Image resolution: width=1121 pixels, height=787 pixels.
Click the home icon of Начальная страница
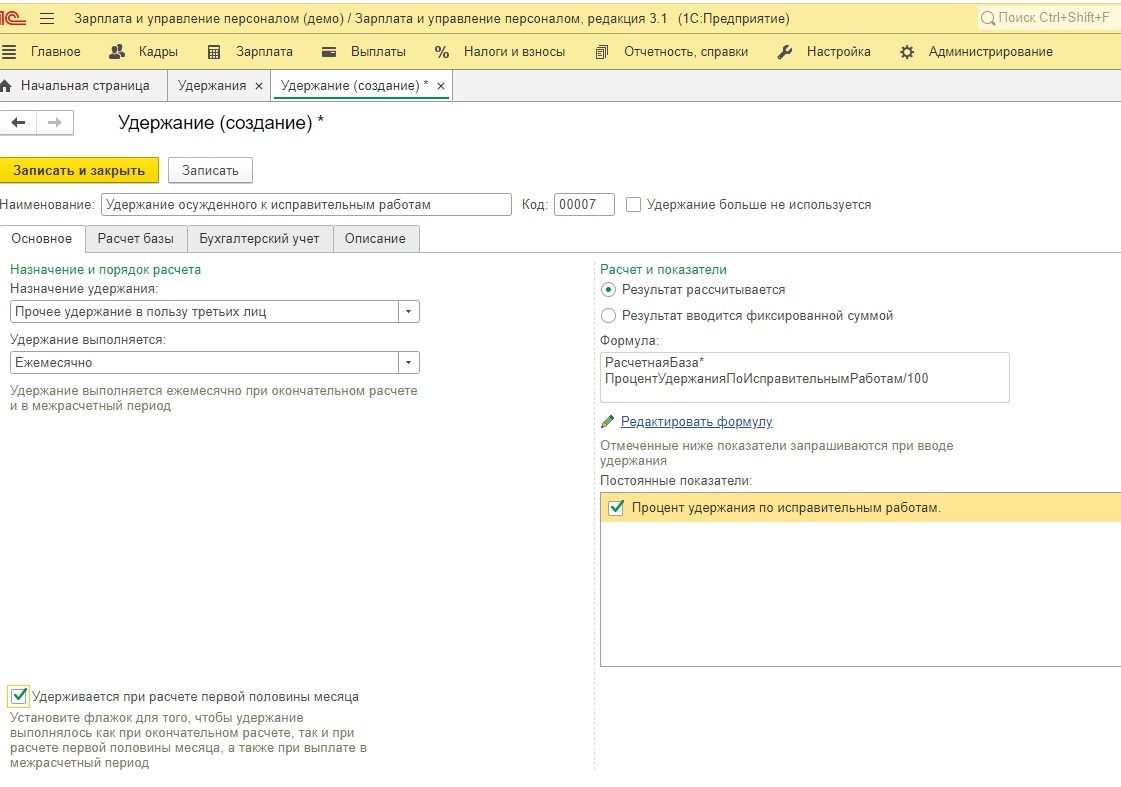[6, 86]
